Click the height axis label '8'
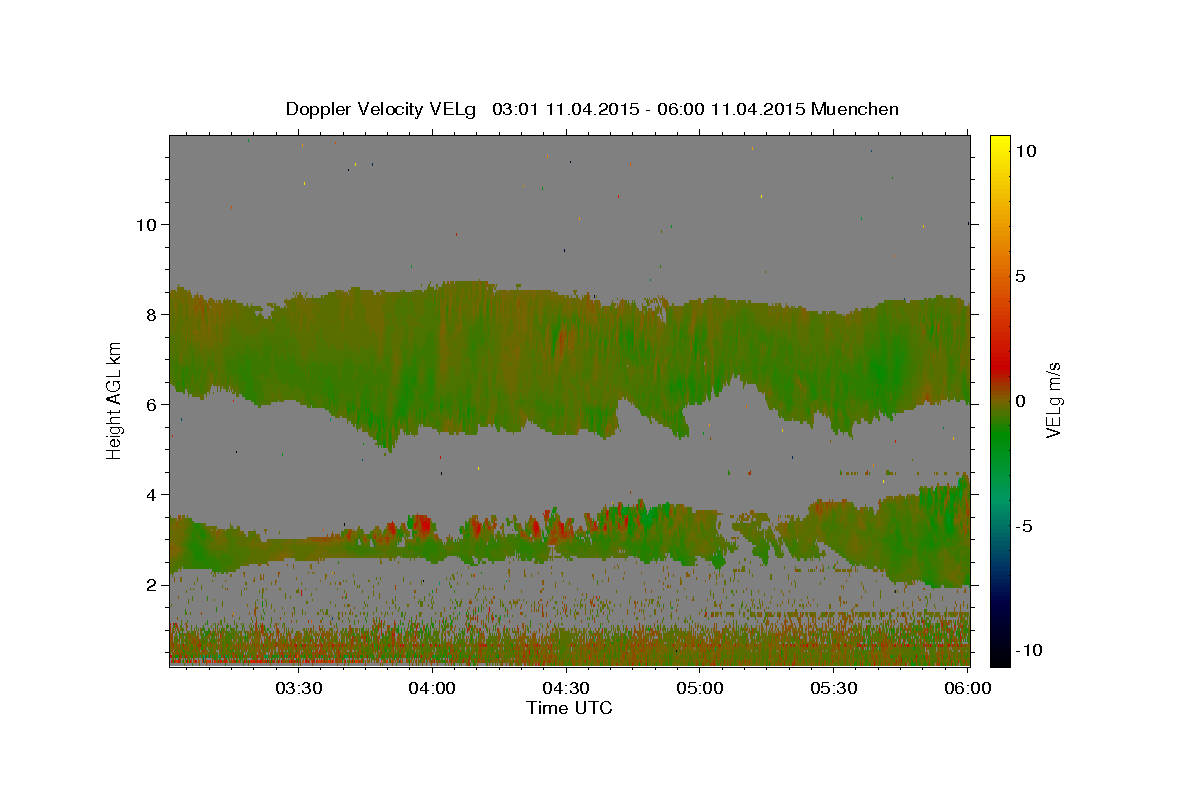This screenshot has height=800, width=1200. pyautogui.click(x=151, y=314)
